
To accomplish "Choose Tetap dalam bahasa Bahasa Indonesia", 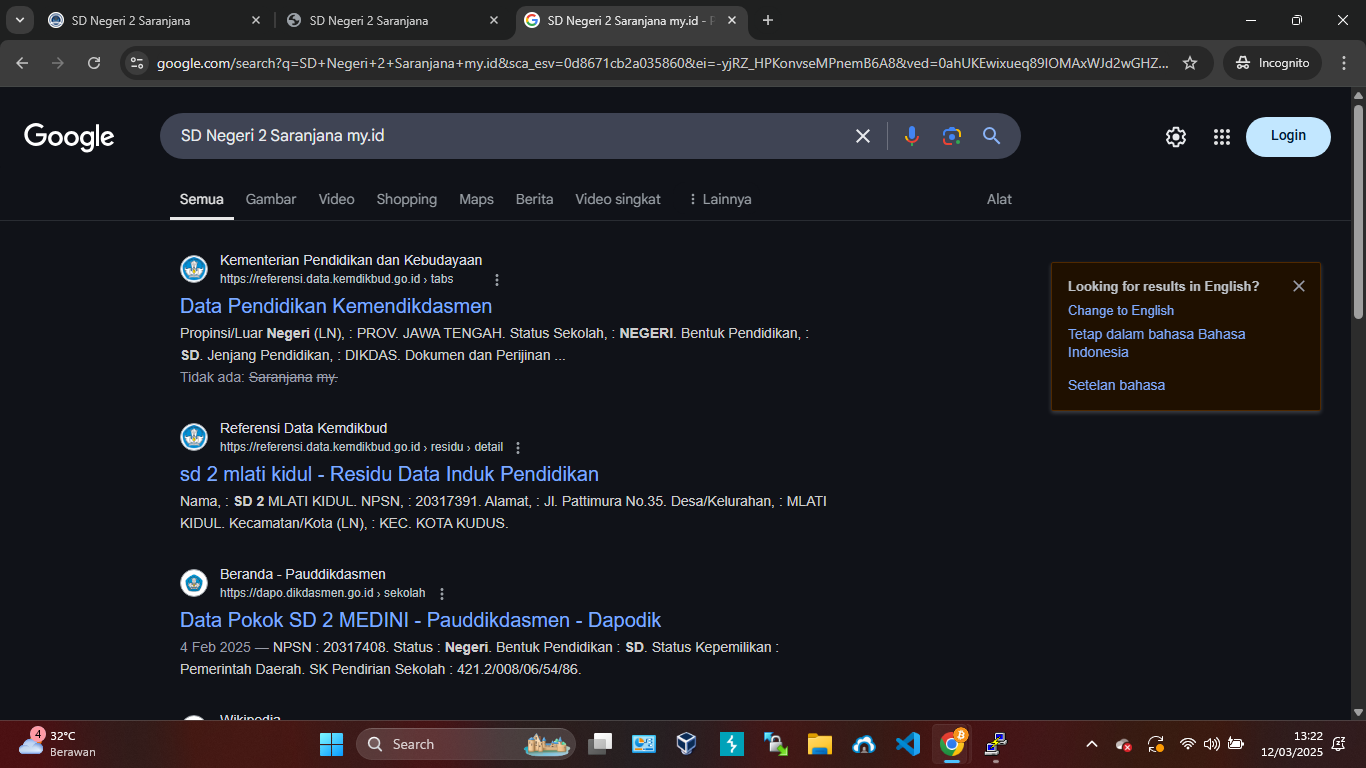I will (1157, 343).
